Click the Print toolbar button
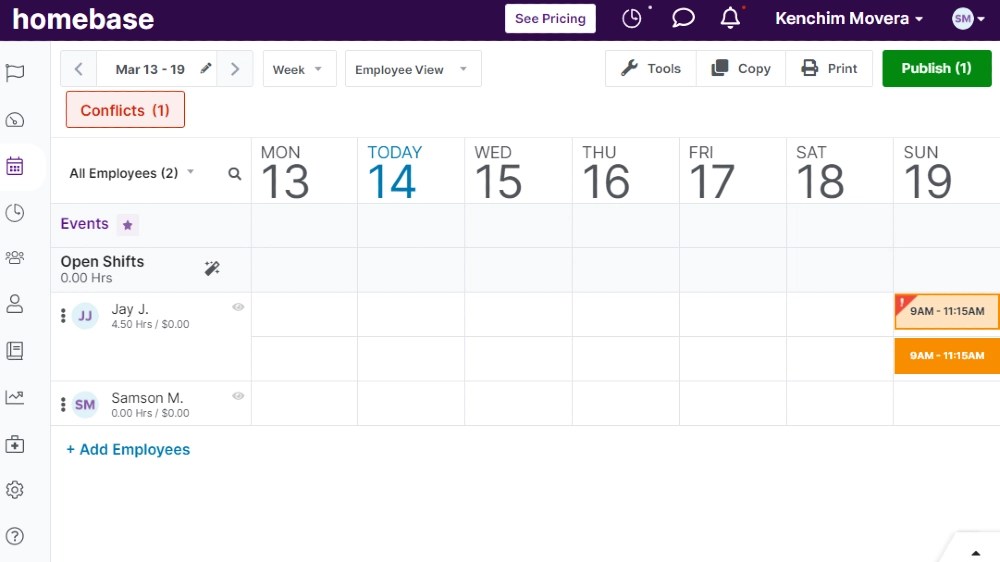This screenshot has width=1000, height=562. click(829, 69)
